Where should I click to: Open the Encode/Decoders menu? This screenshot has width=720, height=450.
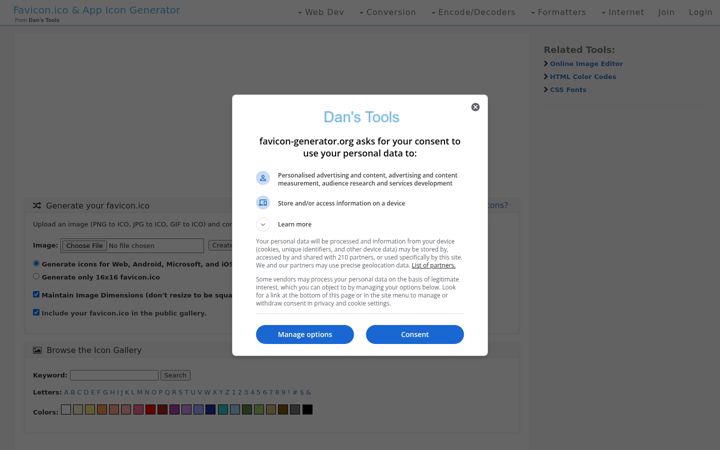click(x=473, y=12)
